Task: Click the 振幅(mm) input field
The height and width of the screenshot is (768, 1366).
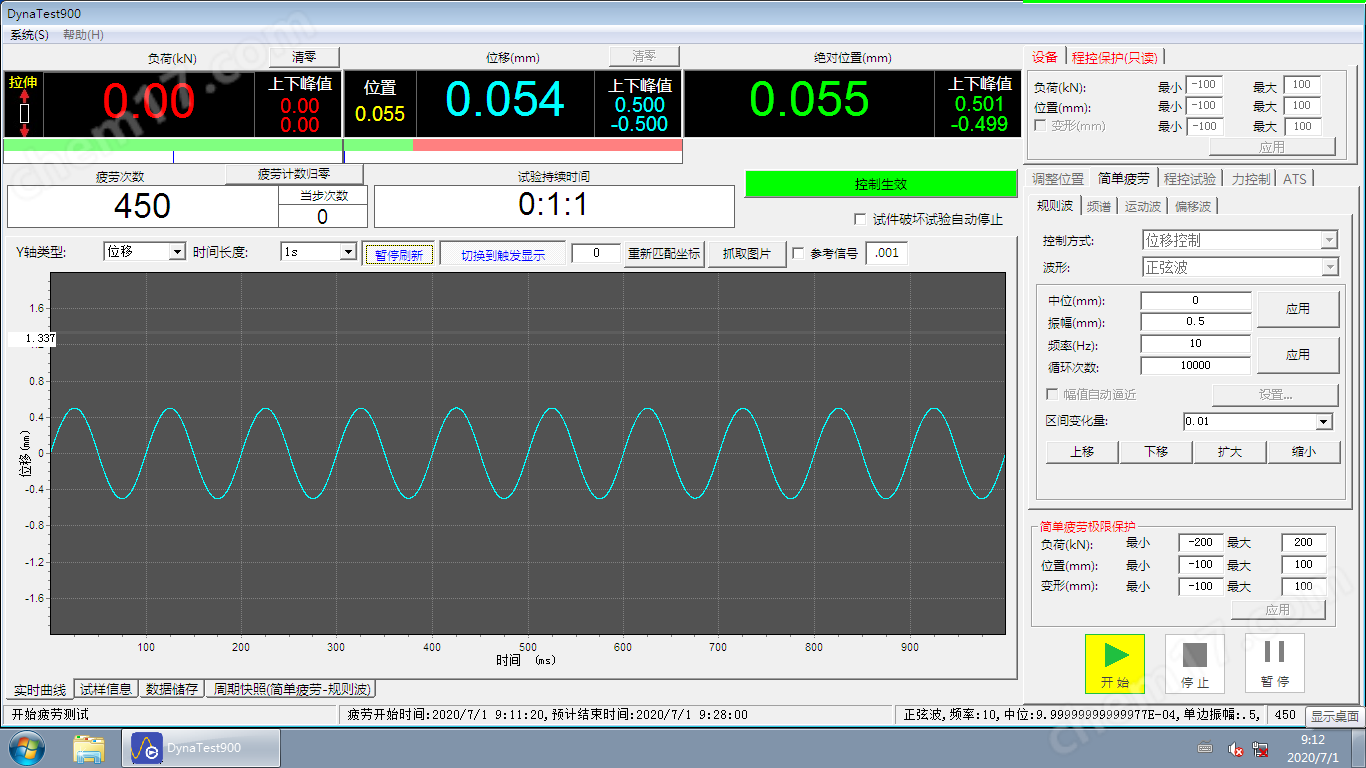Action: (x=1196, y=322)
